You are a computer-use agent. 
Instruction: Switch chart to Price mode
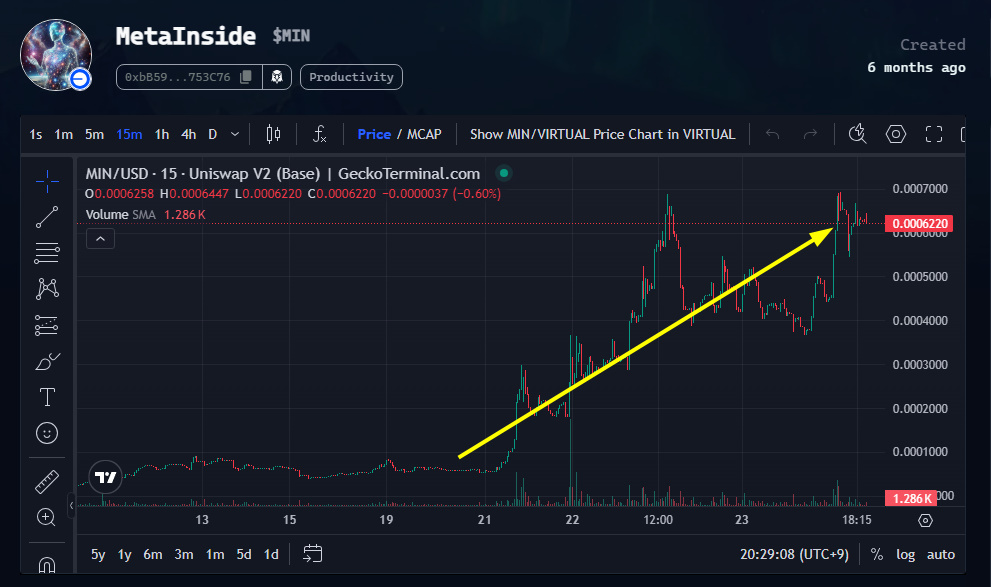click(374, 134)
